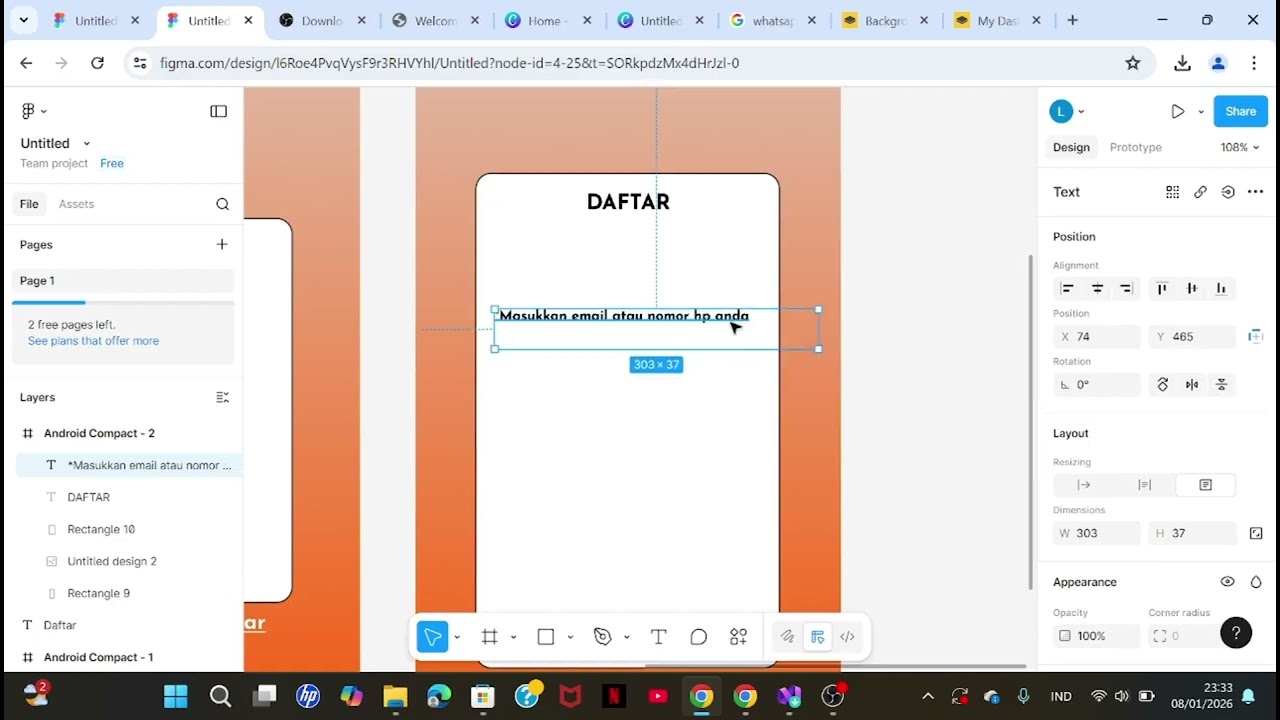Image resolution: width=1280 pixels, height=720 pixels.
Task: Switch to the Prototype tab
Action: (x=1136, y=147)
